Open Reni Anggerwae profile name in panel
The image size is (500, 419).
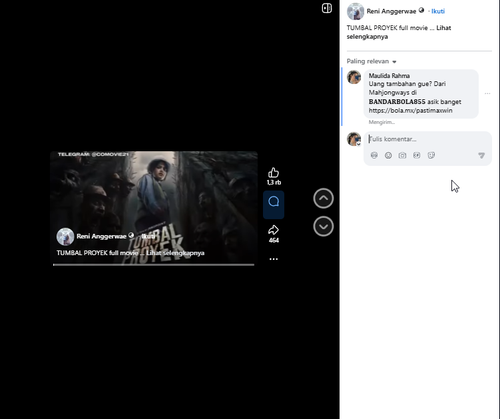[391, 11]
